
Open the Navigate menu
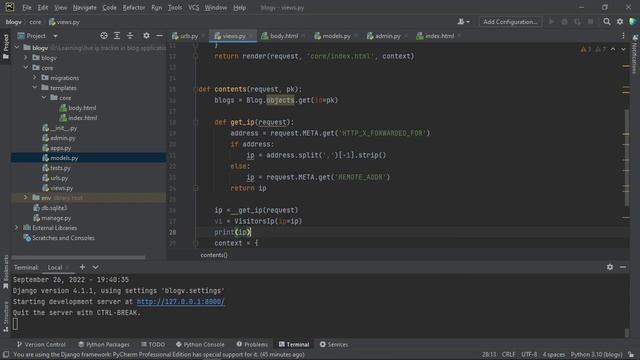pyautogui.click(x=84, y=8)
